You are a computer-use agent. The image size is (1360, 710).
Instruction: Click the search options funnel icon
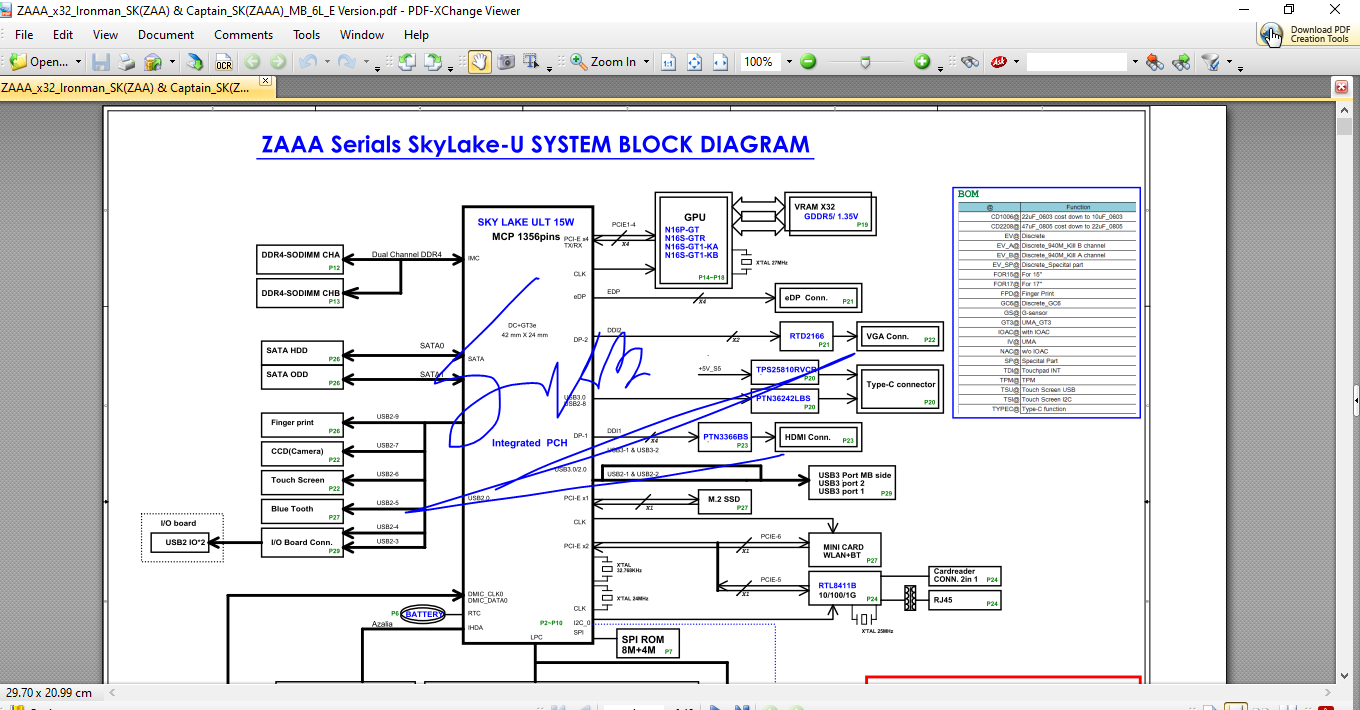1211,62
